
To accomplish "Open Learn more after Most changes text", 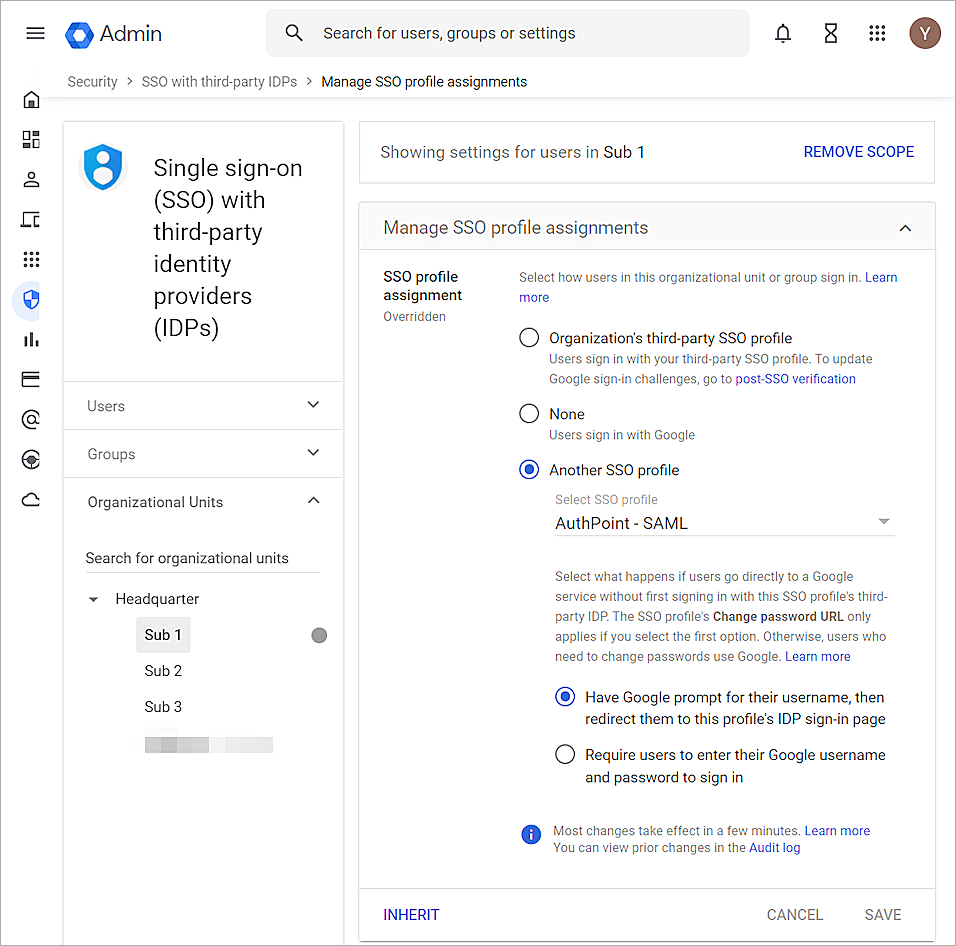I will pos(837,830).
